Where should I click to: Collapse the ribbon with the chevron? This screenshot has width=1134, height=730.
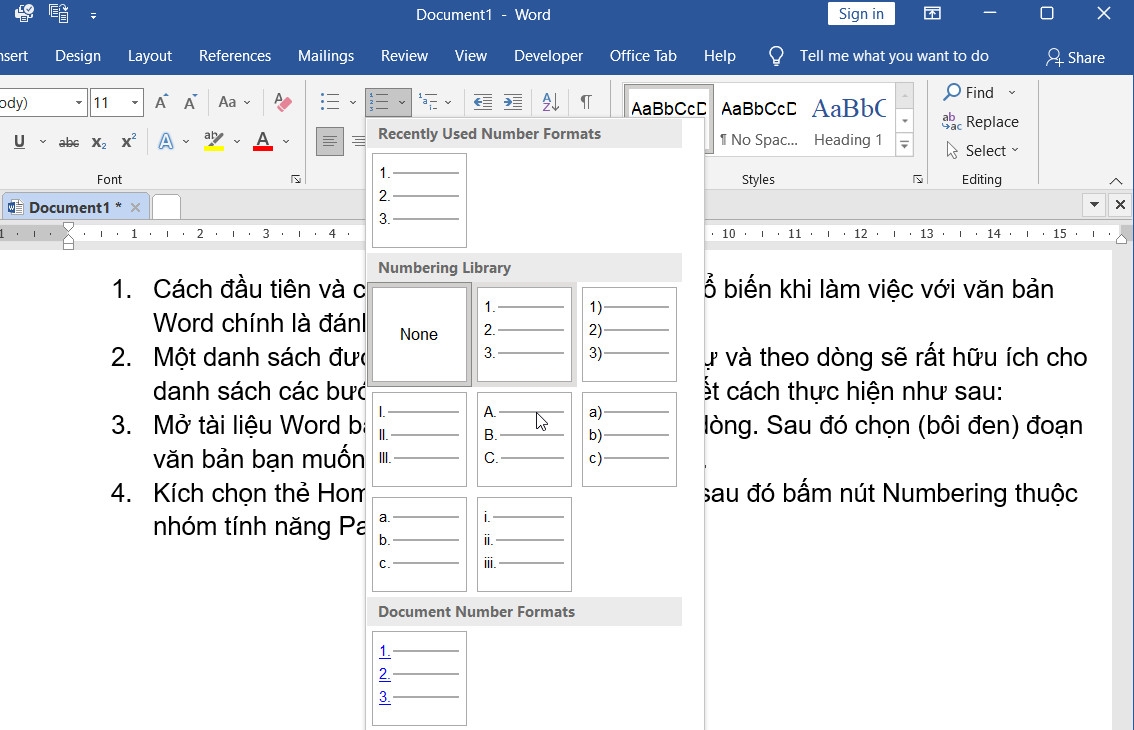[1116, 180]
